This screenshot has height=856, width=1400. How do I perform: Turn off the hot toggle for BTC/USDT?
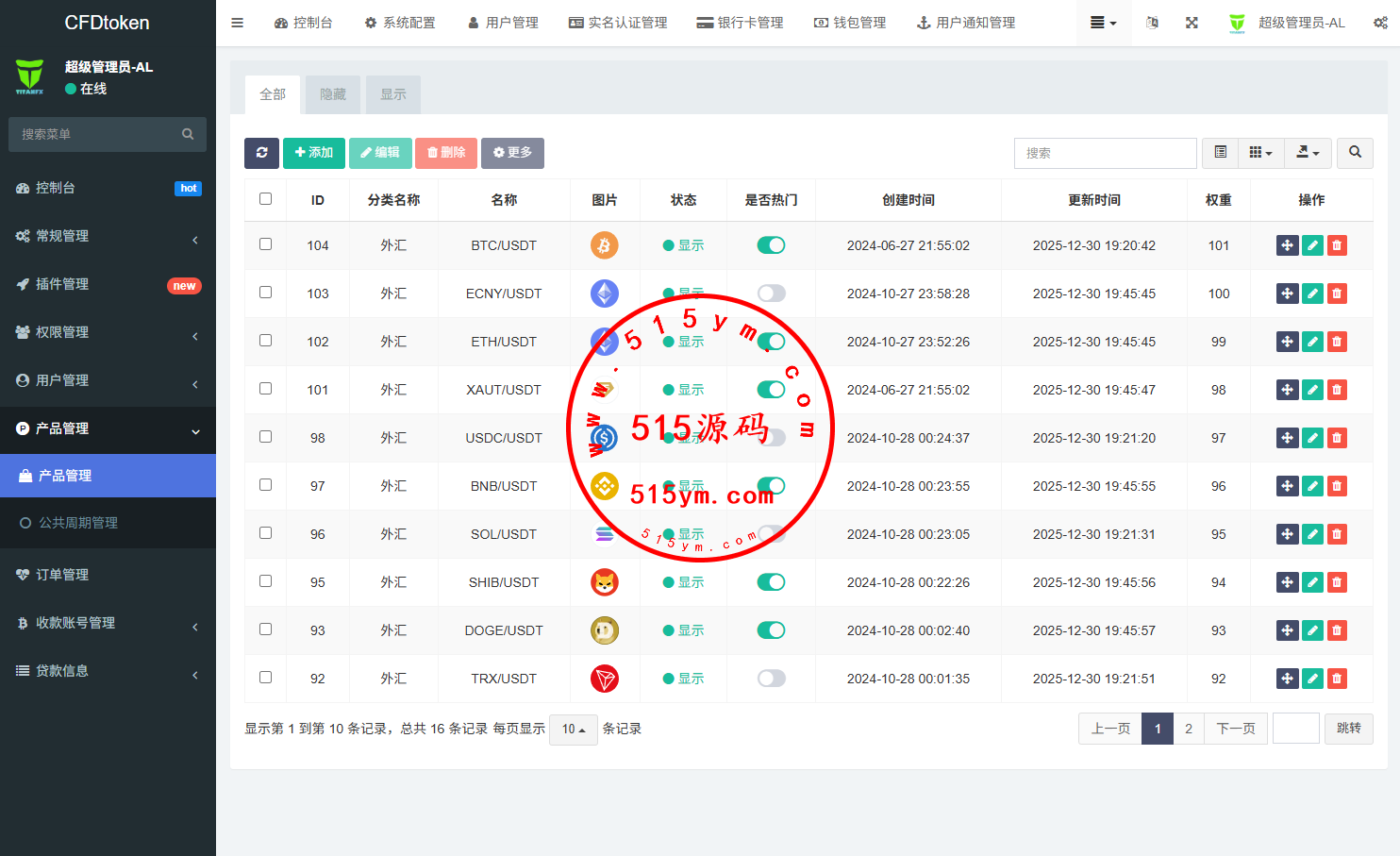coord(771,245)
